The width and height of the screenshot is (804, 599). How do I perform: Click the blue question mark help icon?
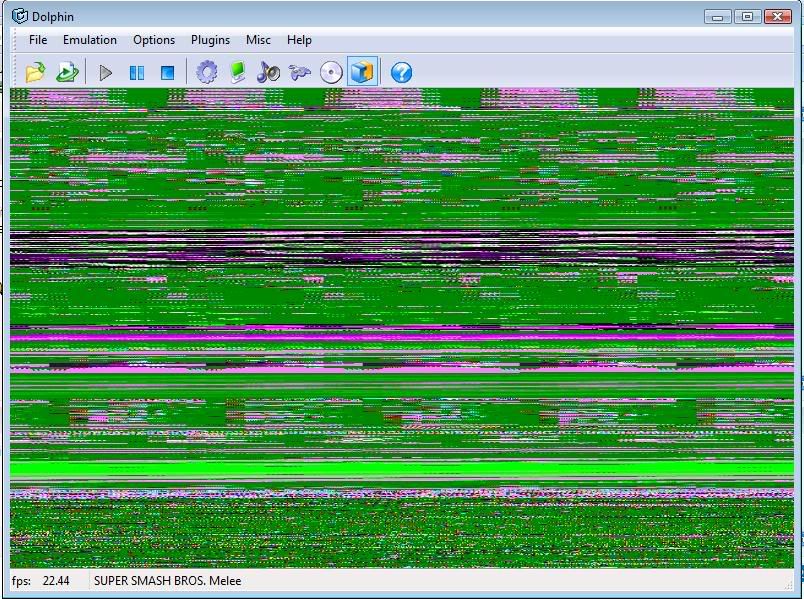coord(401,72)
